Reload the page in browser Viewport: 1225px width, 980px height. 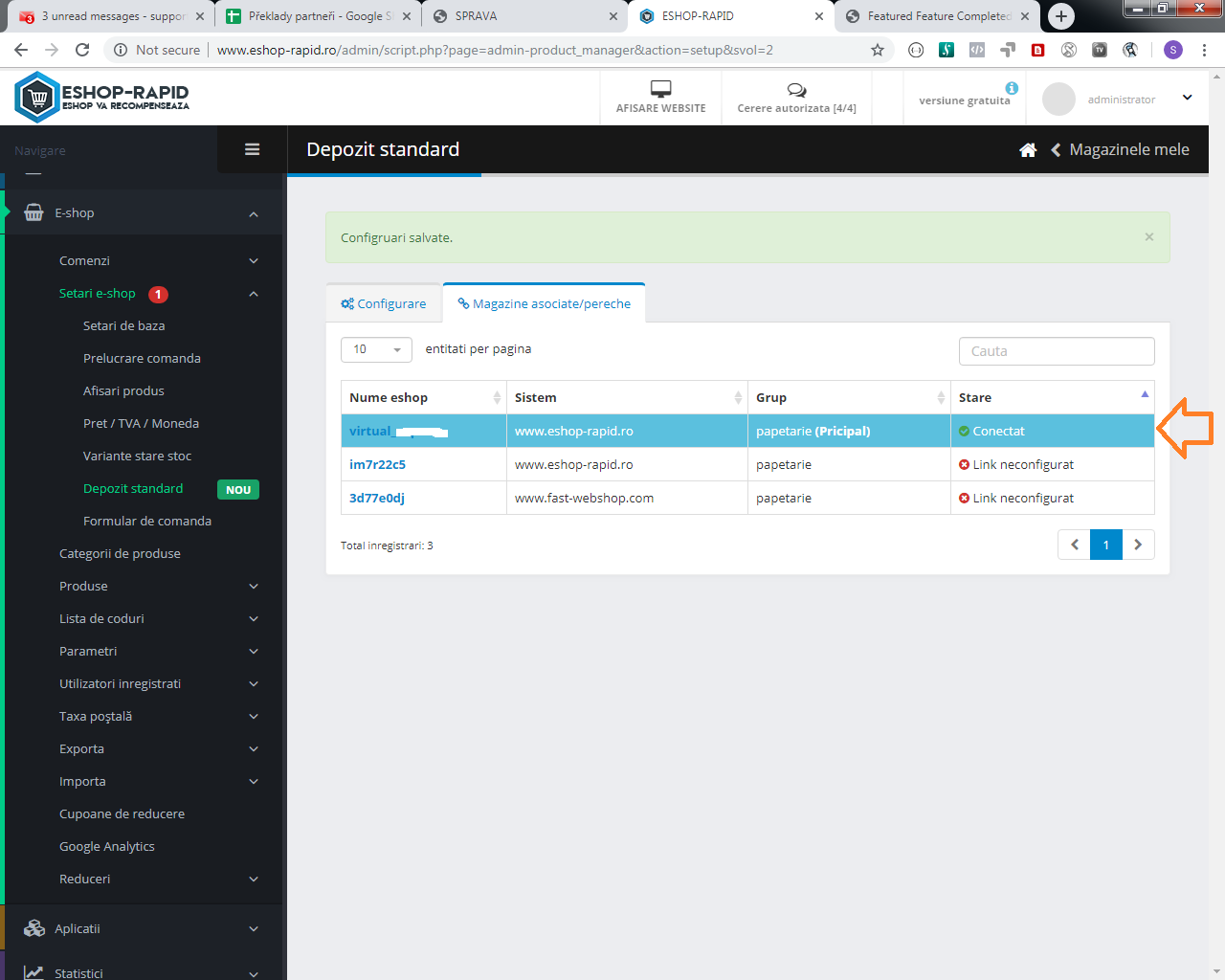pyautogui.click(x=82, y=50)
